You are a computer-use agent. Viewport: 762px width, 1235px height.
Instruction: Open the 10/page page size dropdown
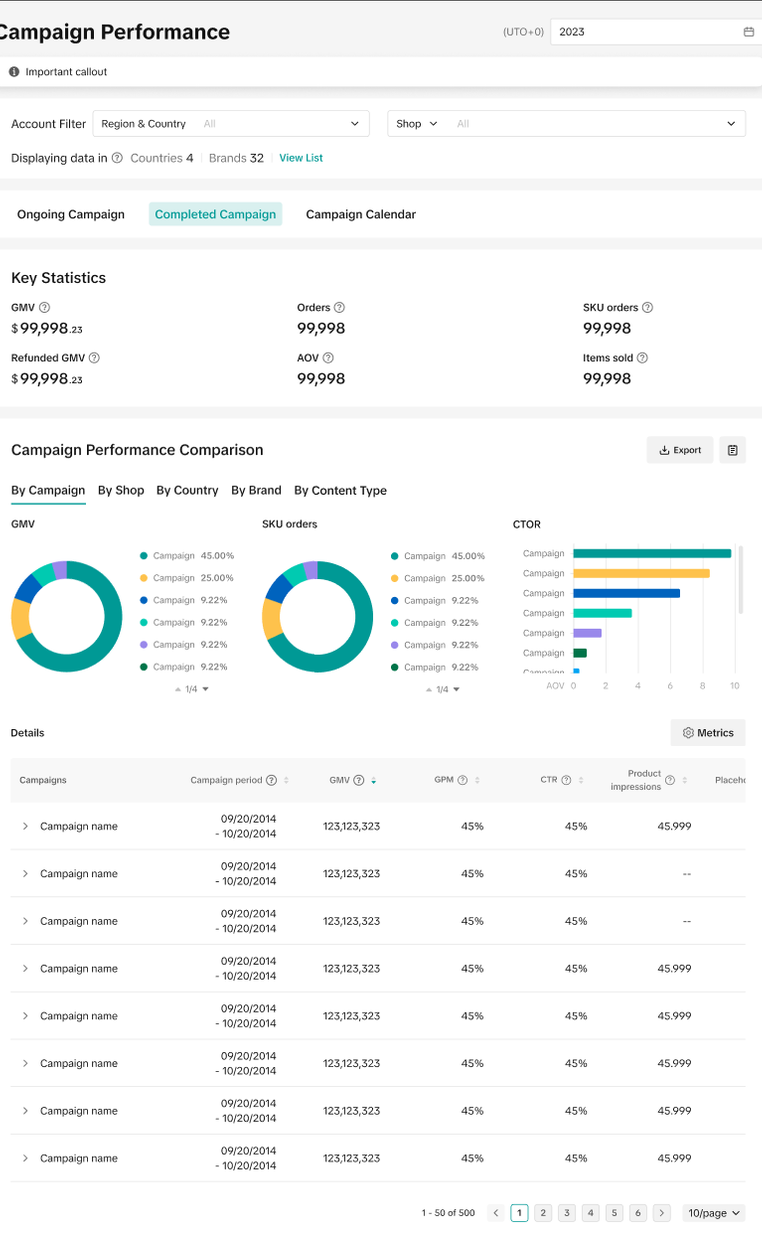(714, 1213)
